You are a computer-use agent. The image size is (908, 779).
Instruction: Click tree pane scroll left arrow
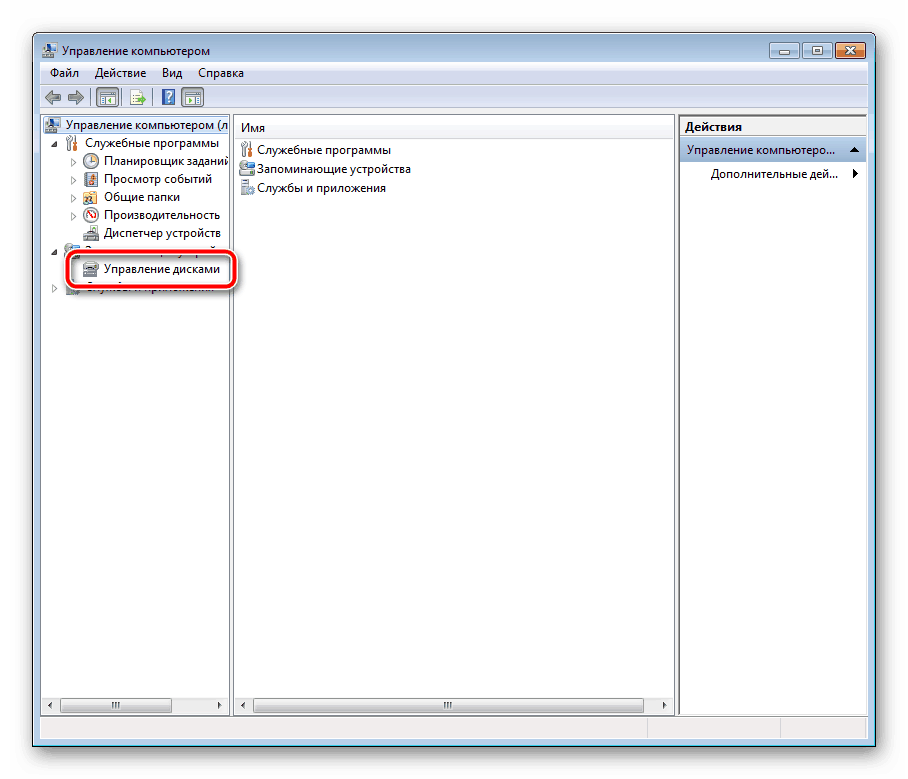(x=50, y=705)
